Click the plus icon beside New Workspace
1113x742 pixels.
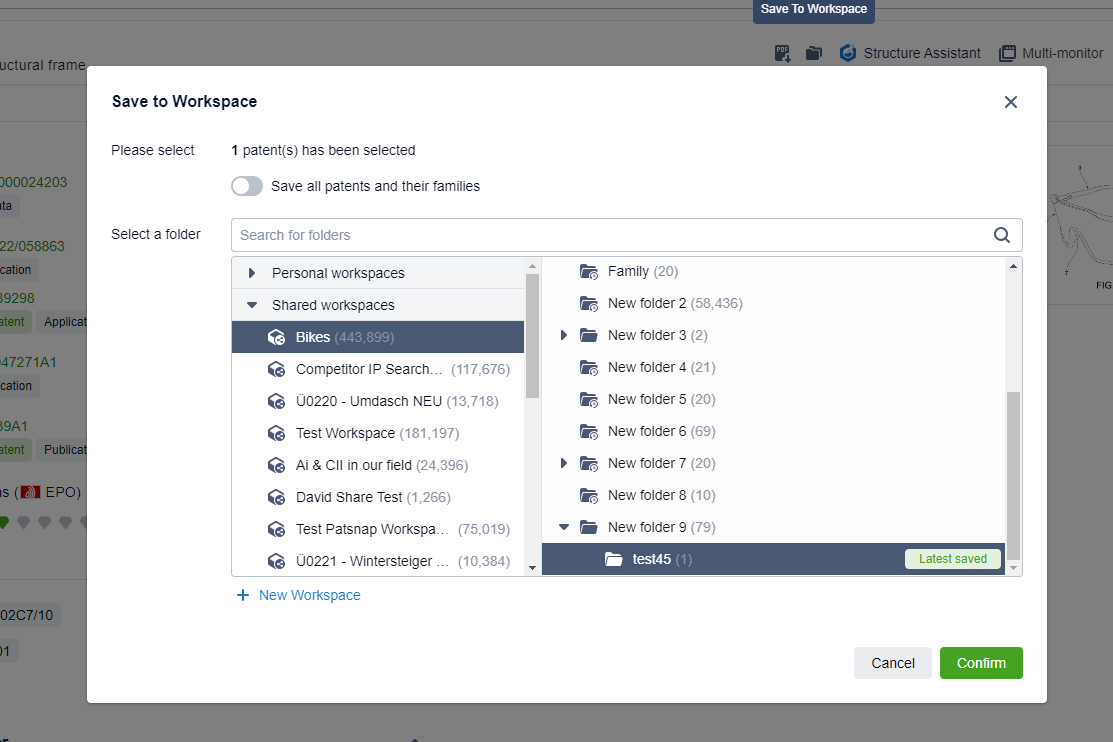[x=242, y=595]
